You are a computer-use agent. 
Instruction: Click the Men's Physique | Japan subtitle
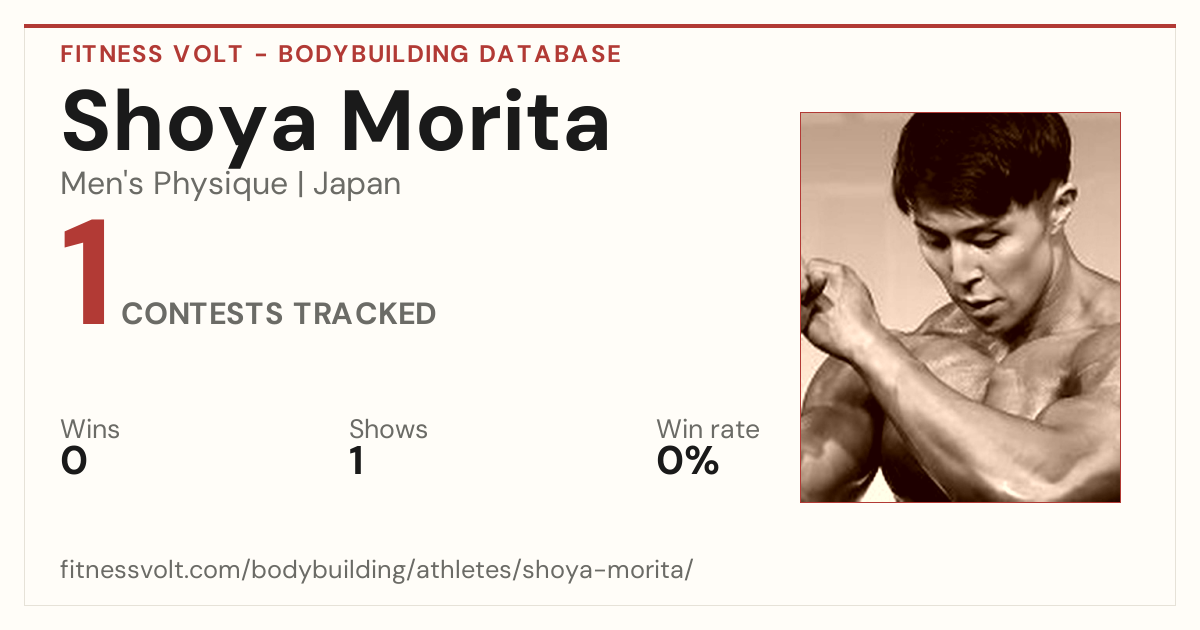(x=231, y=185)
